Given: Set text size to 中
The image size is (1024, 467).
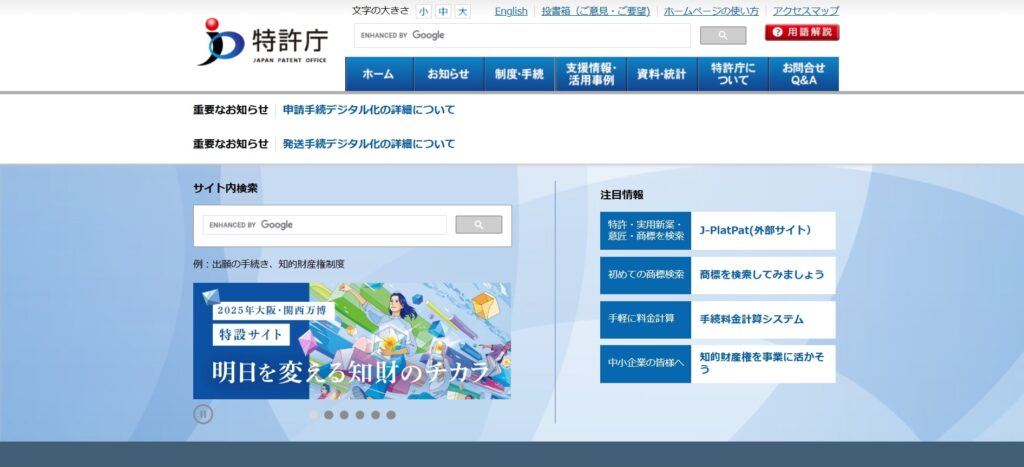Looking at the screenshot, I should point(443,12).
